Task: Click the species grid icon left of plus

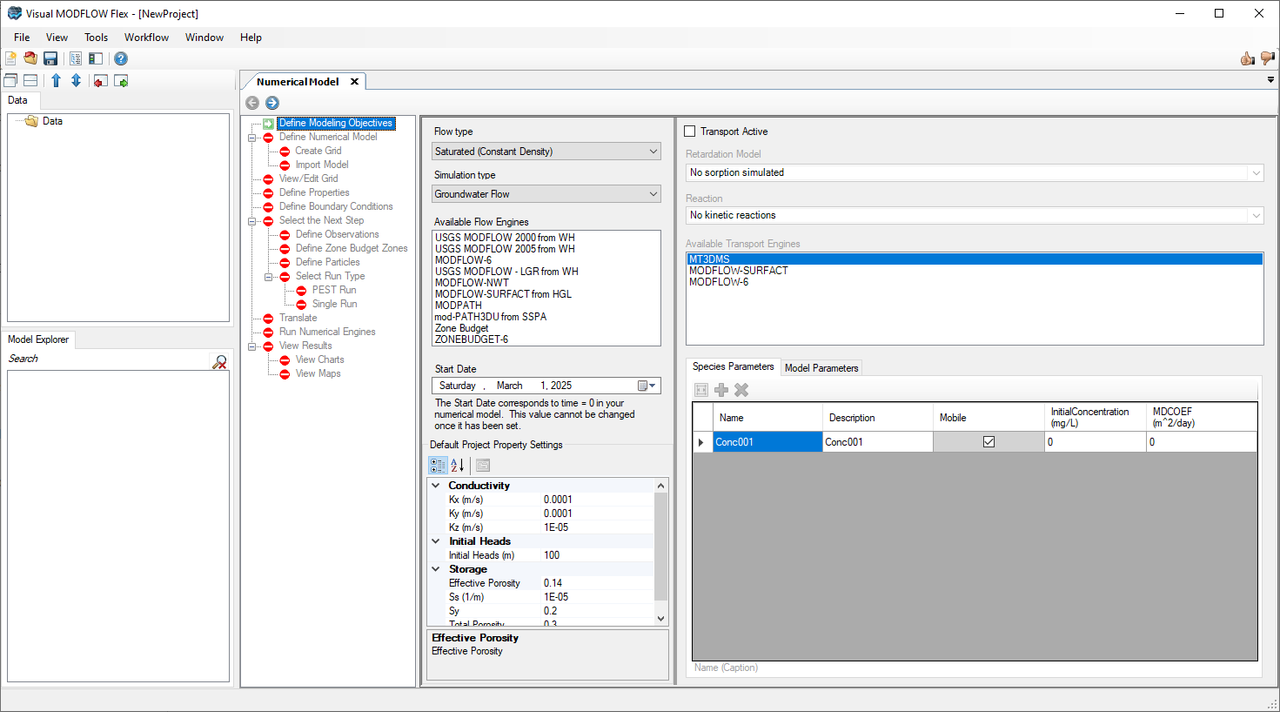Action: [701, 390]
